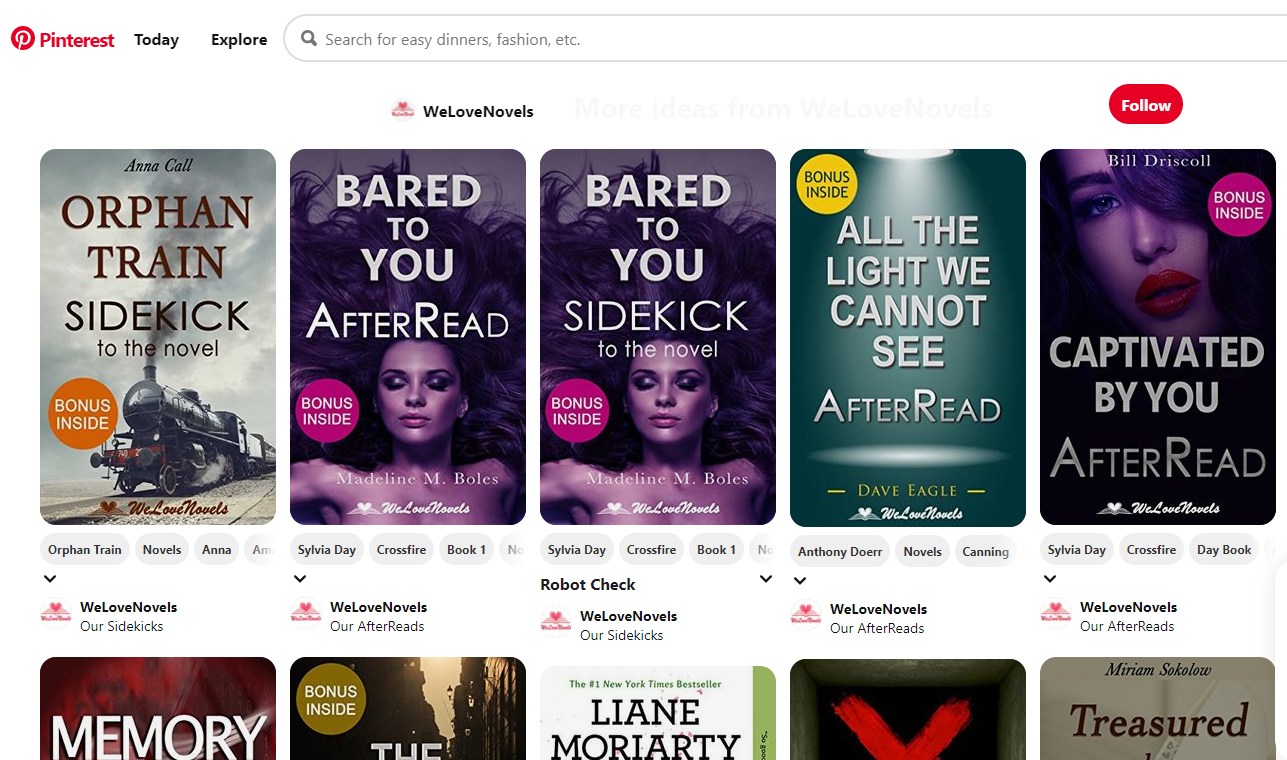
Task: Click WeLoveNovels avatar under Orphan Train pin
Action: (56, 614)
